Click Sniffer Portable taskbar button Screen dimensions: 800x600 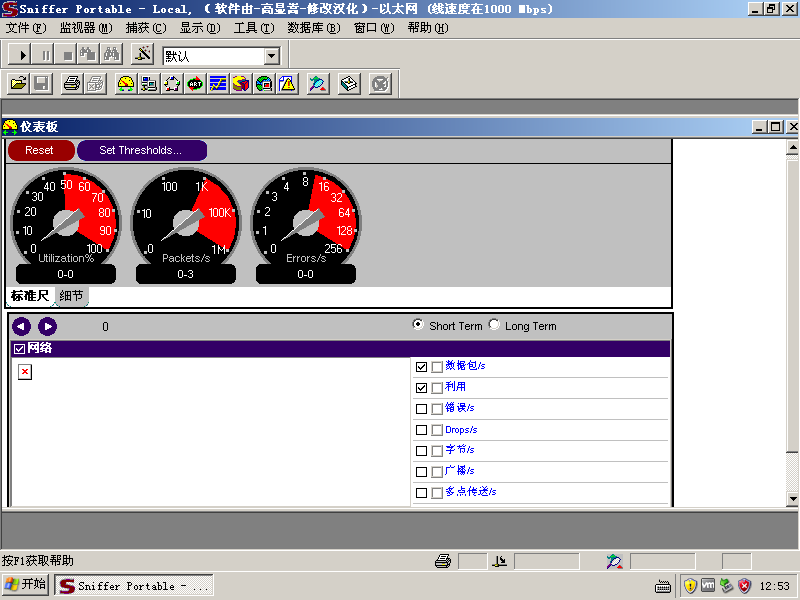point(134,586)
